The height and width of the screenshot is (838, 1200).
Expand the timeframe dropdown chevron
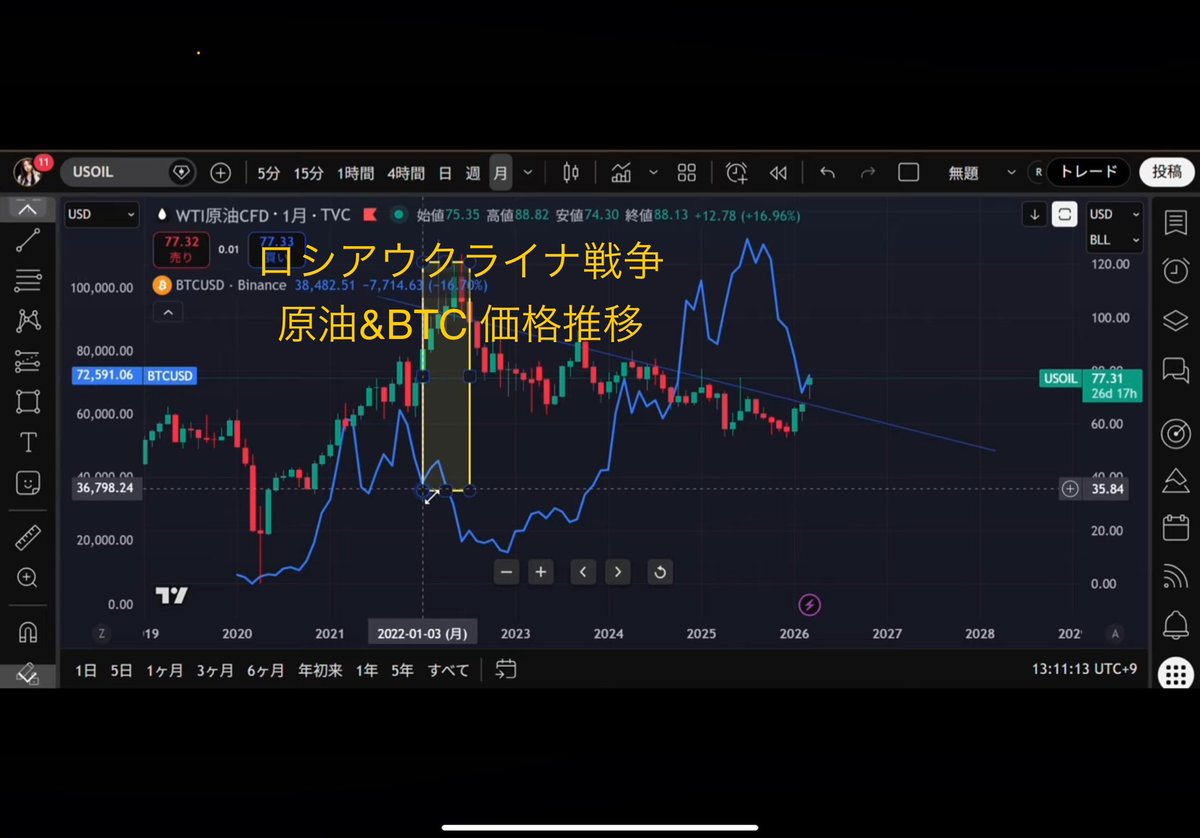[528, 172]
